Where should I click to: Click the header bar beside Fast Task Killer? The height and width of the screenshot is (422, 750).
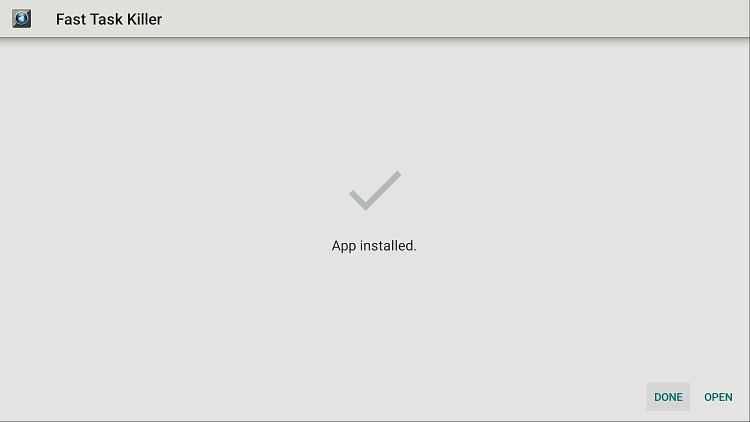click(454, 19)
